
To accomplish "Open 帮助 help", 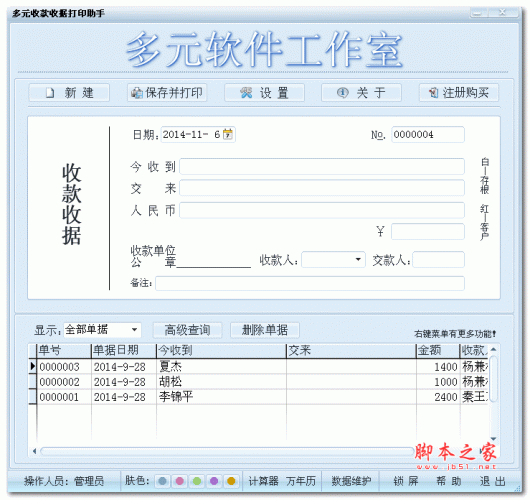I will point(449,481).
